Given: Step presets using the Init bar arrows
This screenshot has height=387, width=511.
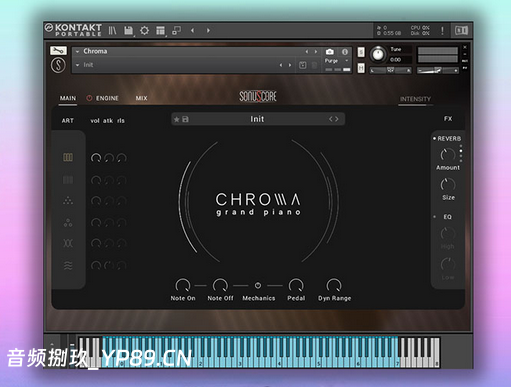Looking at the screenshot, I should (x=334, y=119).
